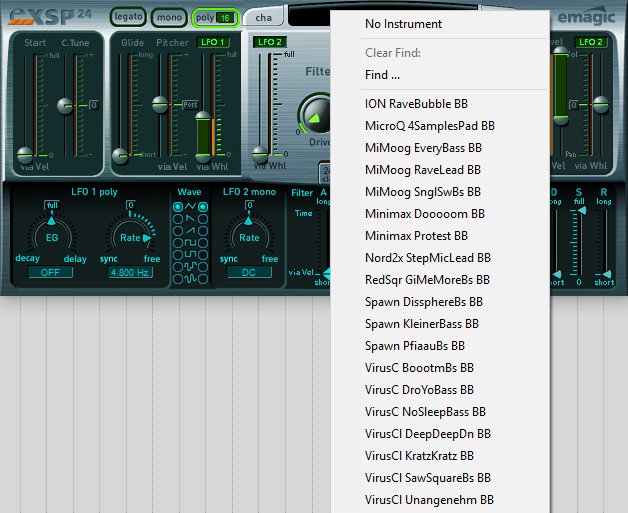Click the unipolar square wave icon

[190, 255]
